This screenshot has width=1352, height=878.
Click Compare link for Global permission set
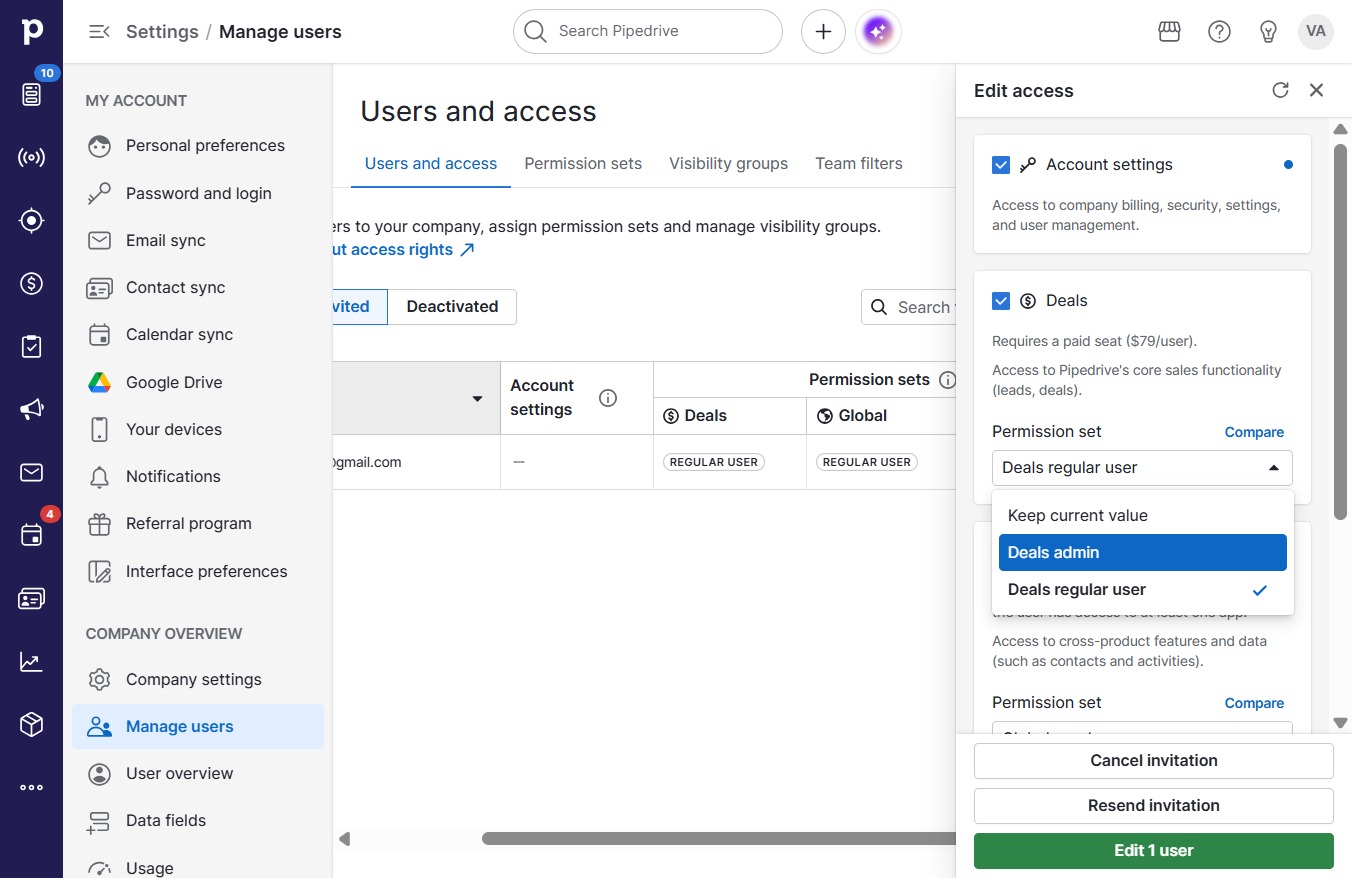1254,704
